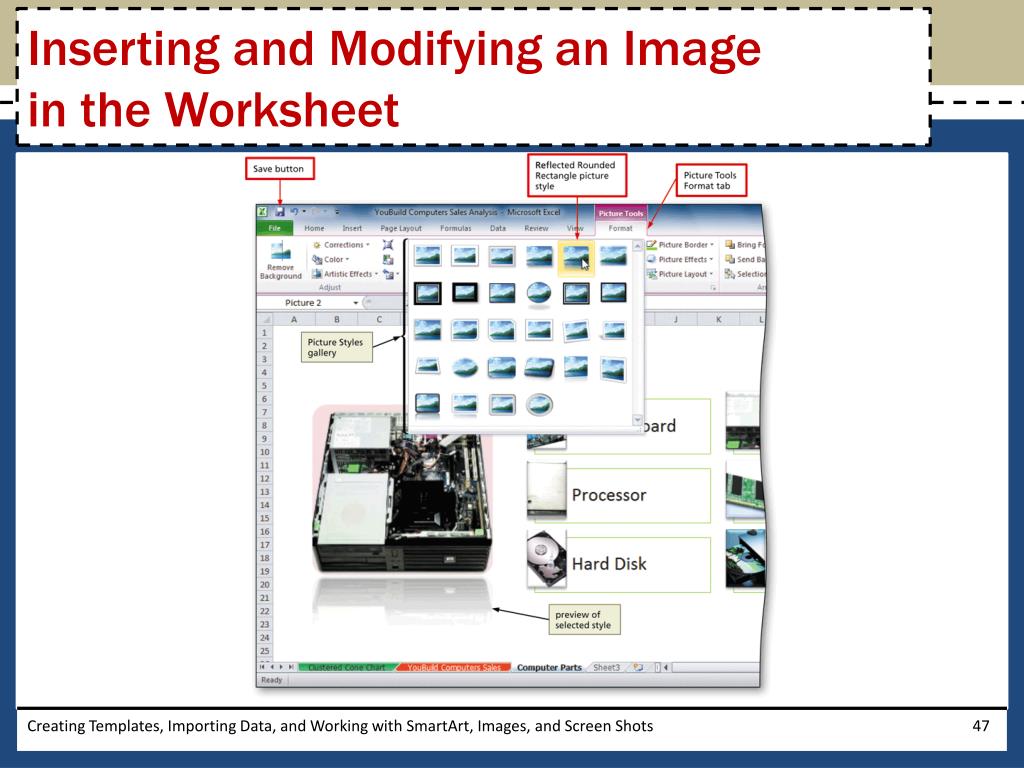Click the Compress Pictures icon beside Corrections
The image size is (1024, 768).
pos(388,245)
